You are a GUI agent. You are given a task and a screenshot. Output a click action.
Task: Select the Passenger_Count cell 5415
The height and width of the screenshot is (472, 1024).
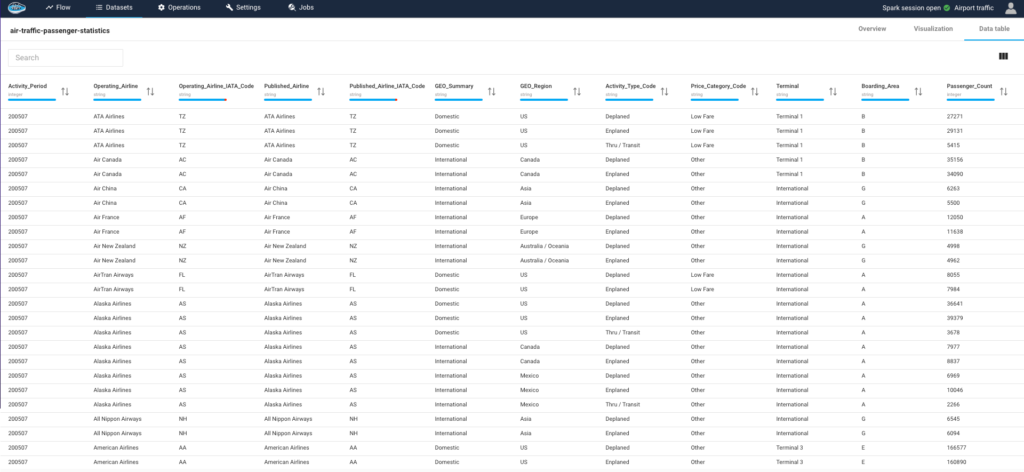[x=953, y=145]
